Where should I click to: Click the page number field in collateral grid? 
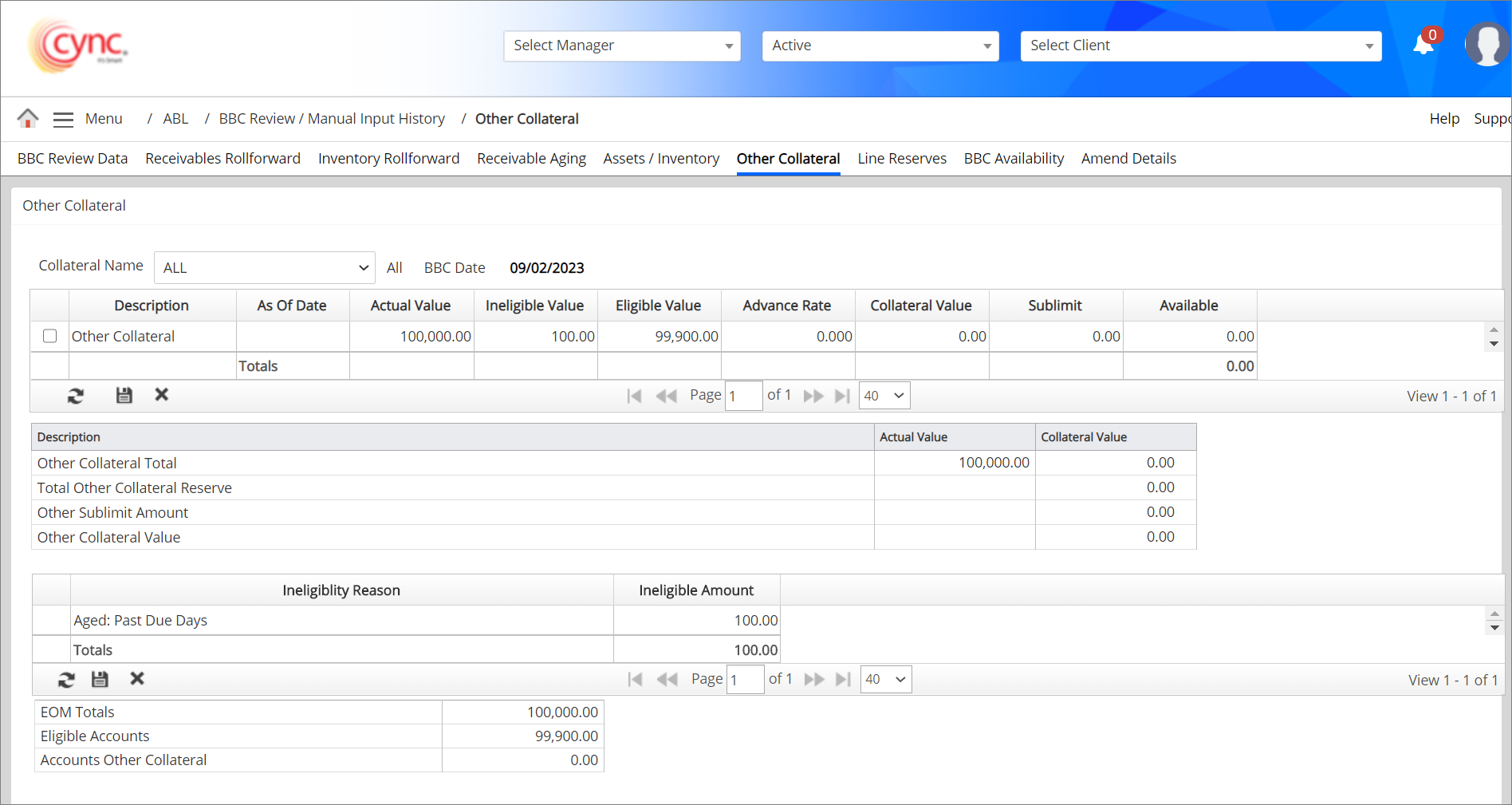point(743,396)
